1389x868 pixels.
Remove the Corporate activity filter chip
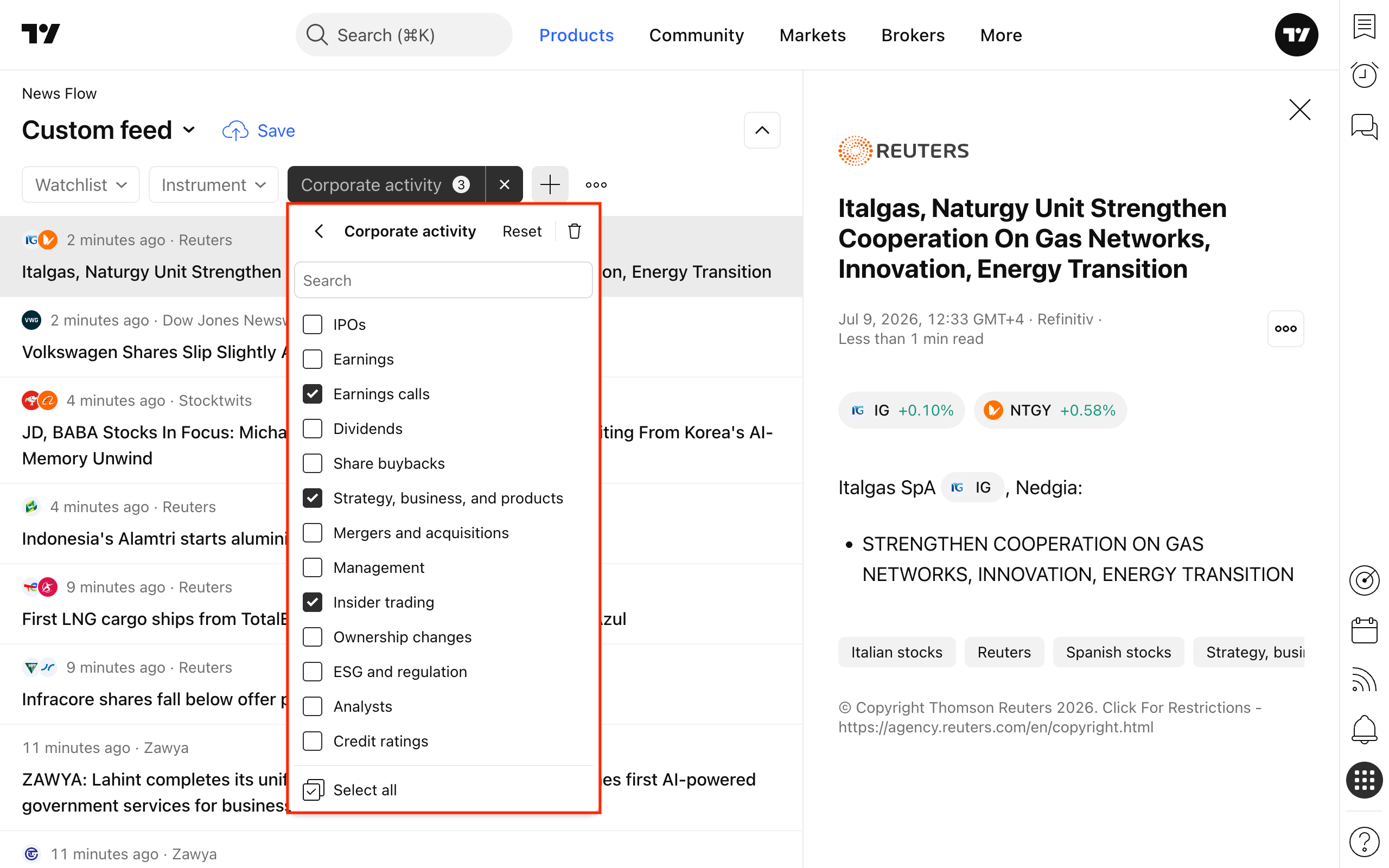point(505,184)
